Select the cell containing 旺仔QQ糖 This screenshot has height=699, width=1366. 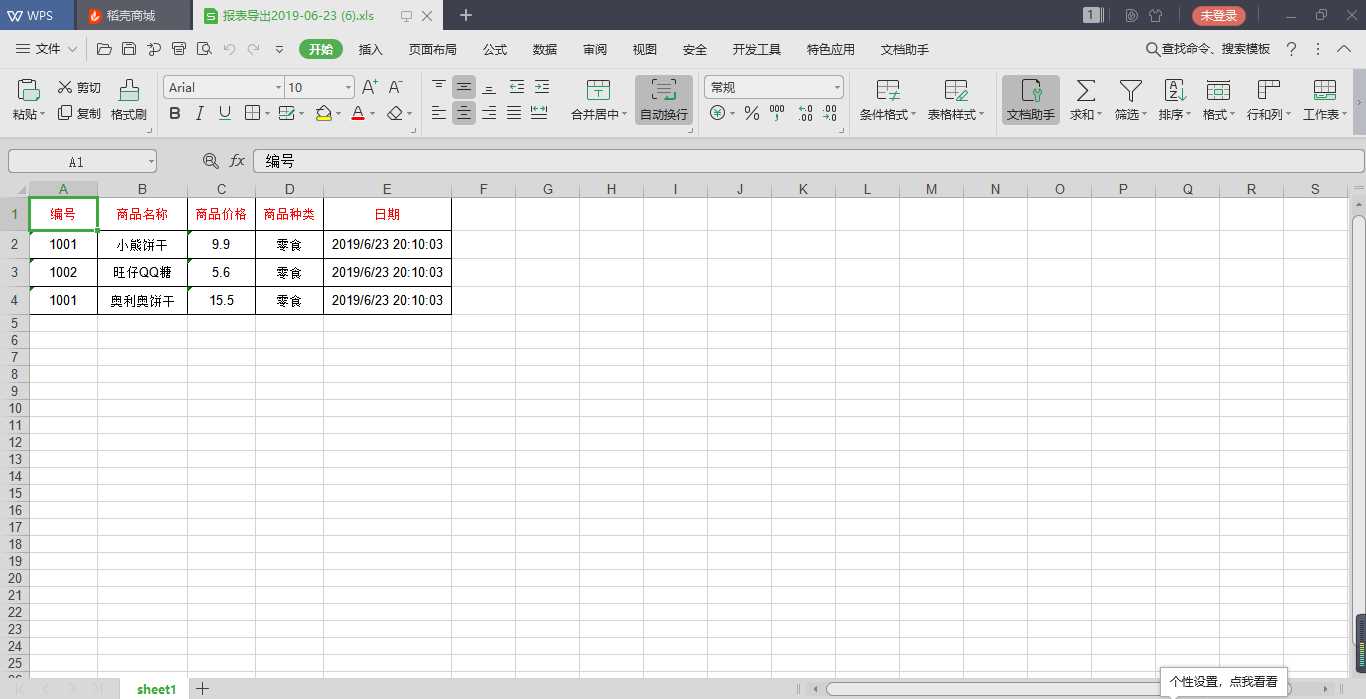point(142,272)
